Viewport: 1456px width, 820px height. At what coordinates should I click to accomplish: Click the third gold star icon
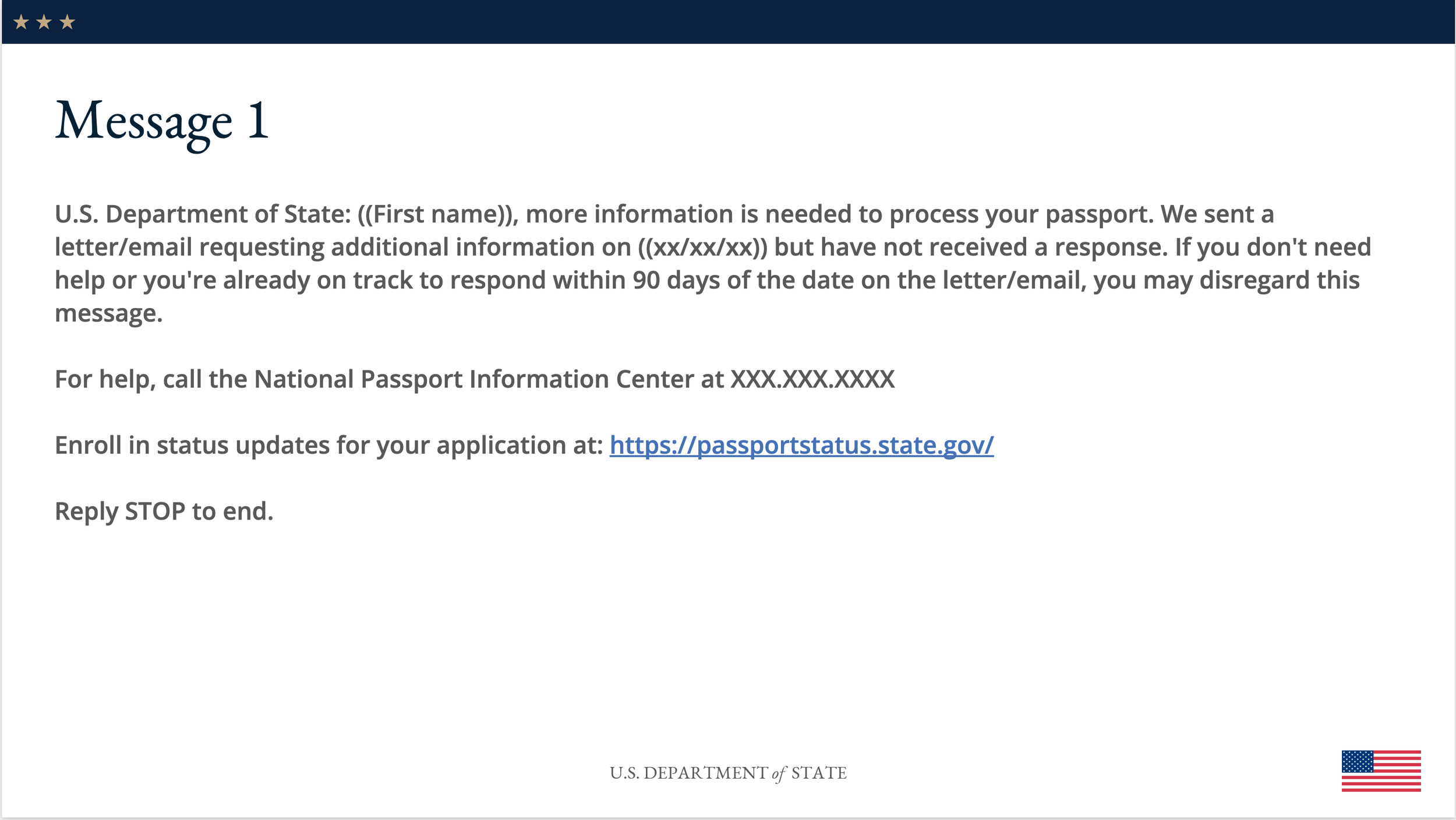[x=68, y=22]
